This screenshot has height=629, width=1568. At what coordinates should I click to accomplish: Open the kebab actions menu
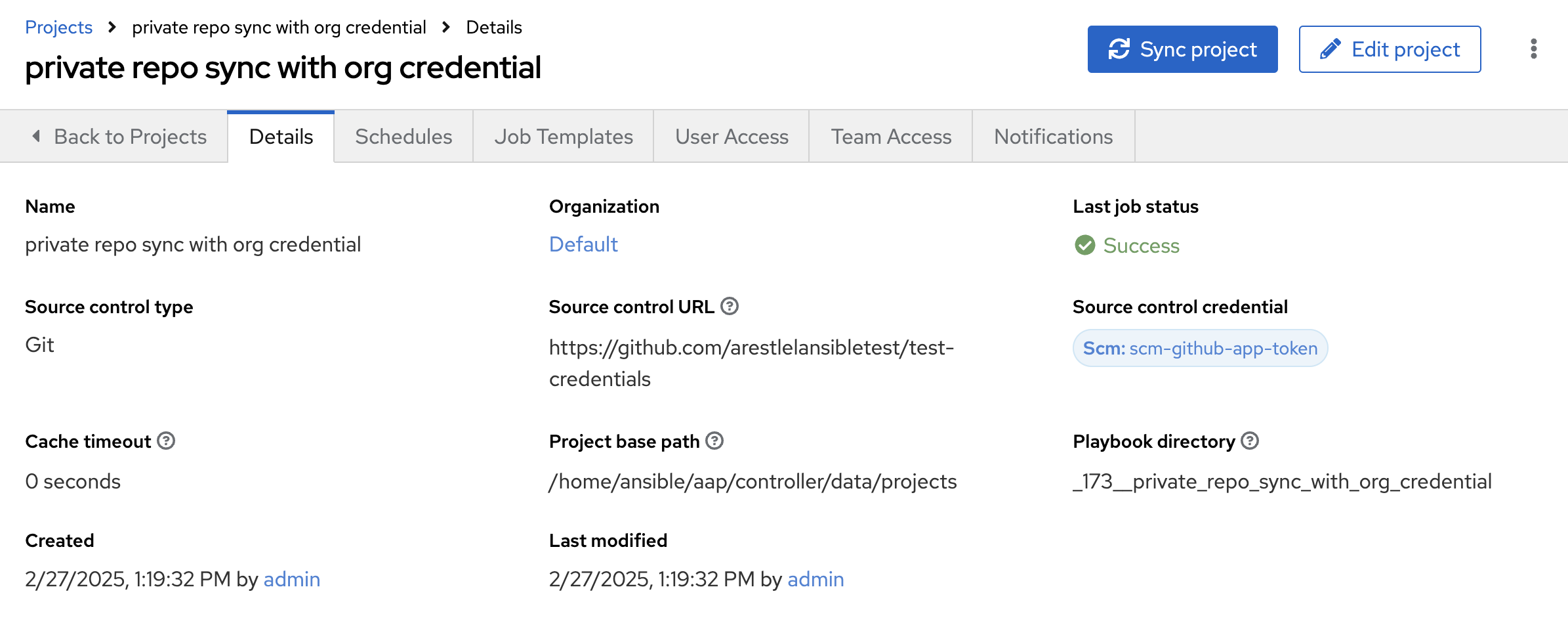[x=1533, y=49]
